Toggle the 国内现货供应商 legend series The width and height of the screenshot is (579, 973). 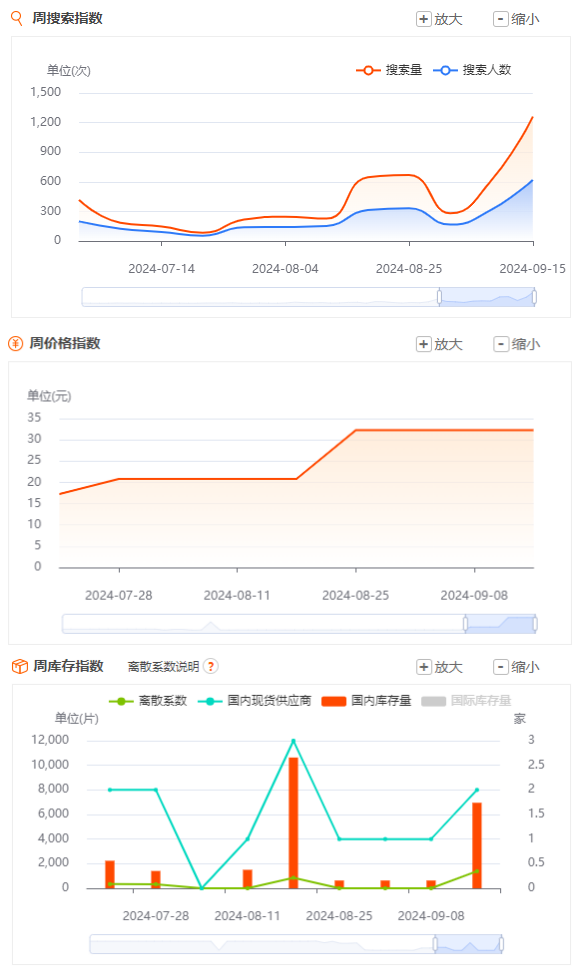[x=255, y=701]
